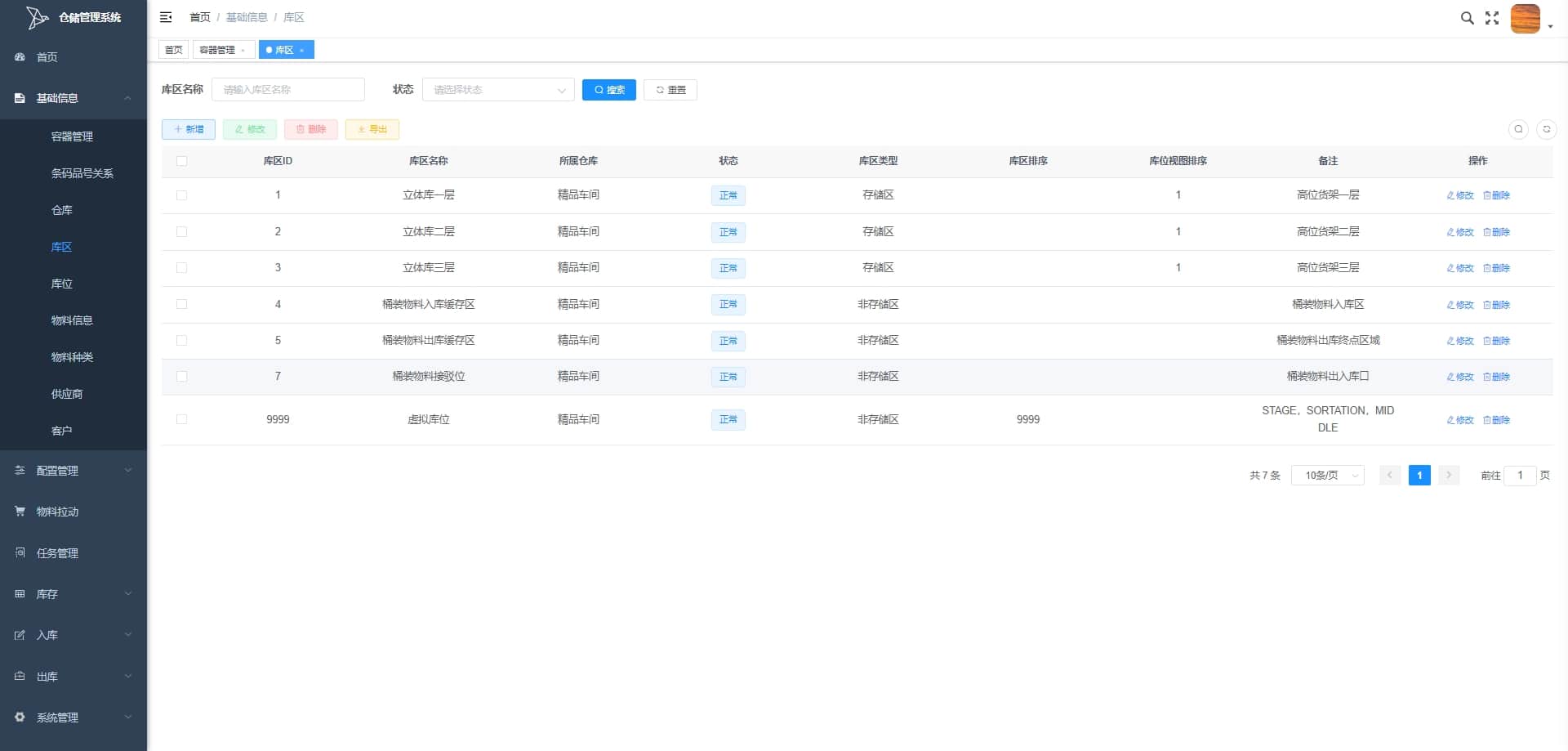This screenshot has height=751, width=1568.
Task: Click the 重置 reset button
Action: tap(670, 90)
